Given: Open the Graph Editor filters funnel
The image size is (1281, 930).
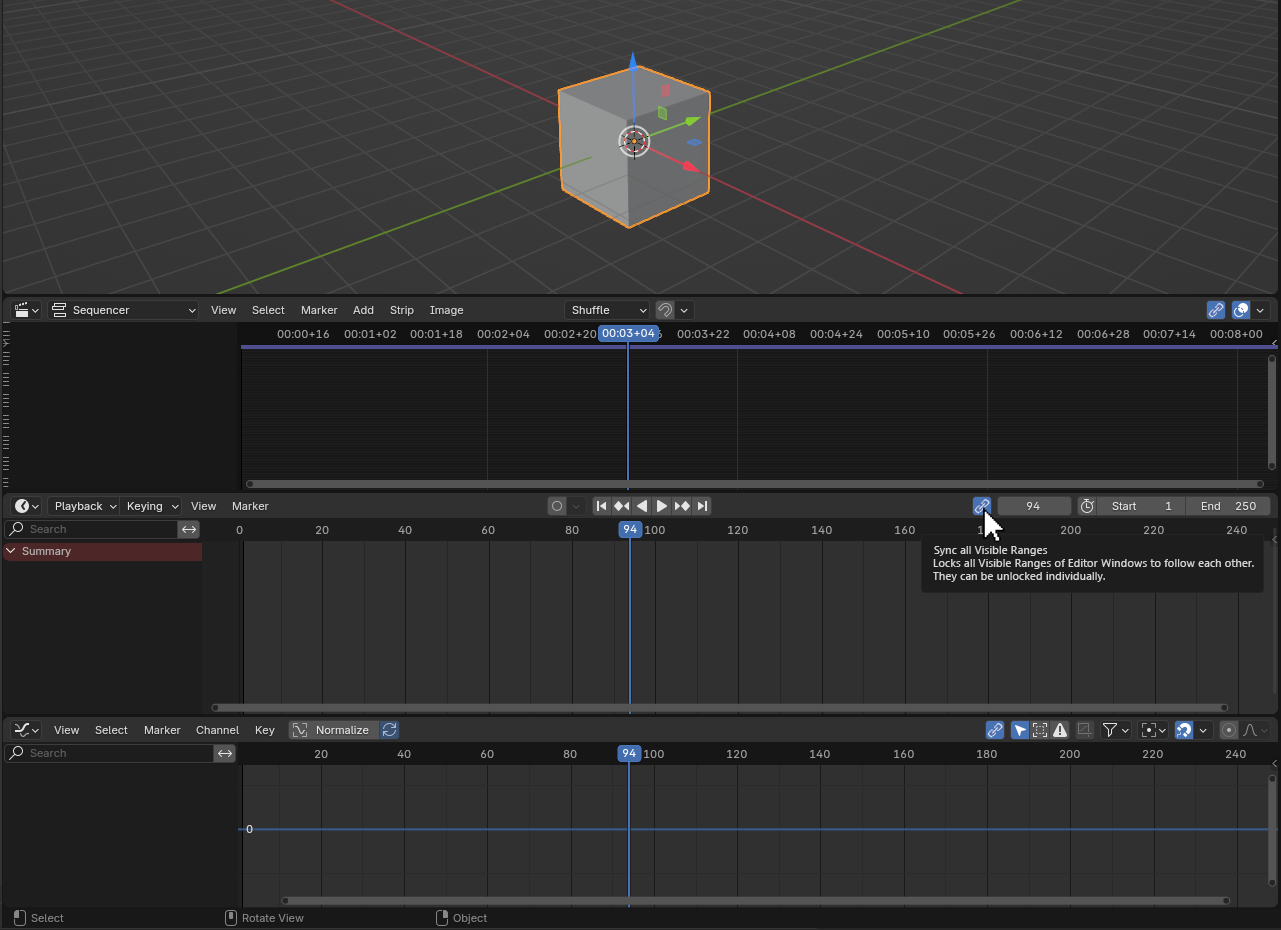Looking at the screenshot, I should pyautogui.click(x=1115, y=730).
